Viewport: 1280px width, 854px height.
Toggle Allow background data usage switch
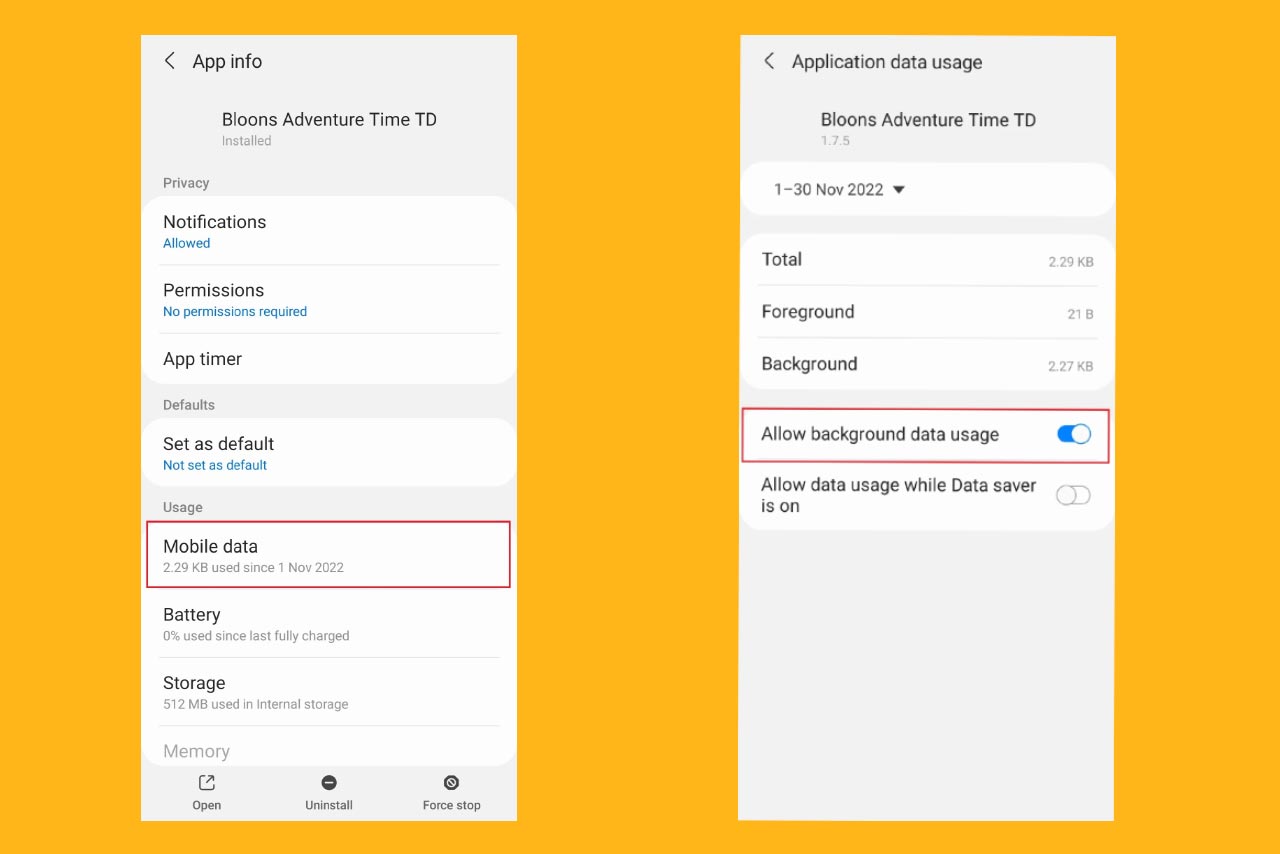coord(1074,435)
